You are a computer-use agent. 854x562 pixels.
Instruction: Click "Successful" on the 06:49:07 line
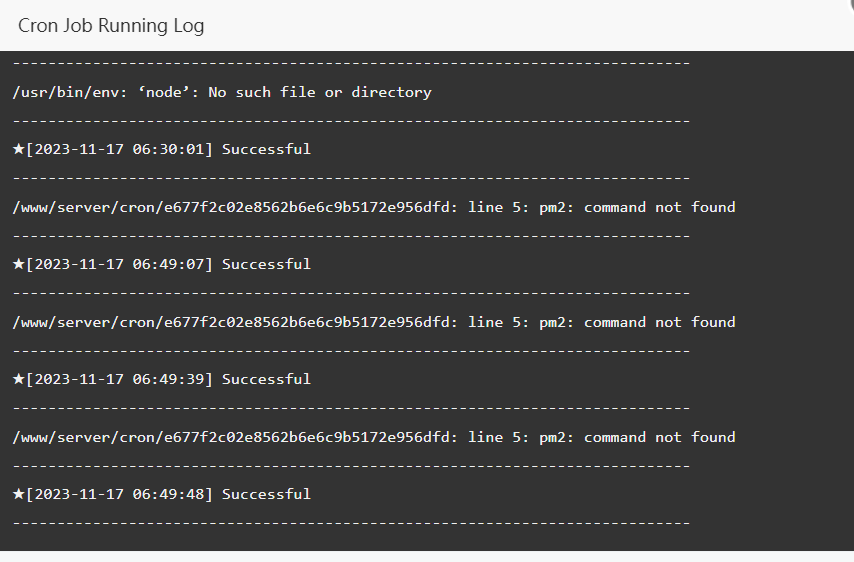[266, 264]
